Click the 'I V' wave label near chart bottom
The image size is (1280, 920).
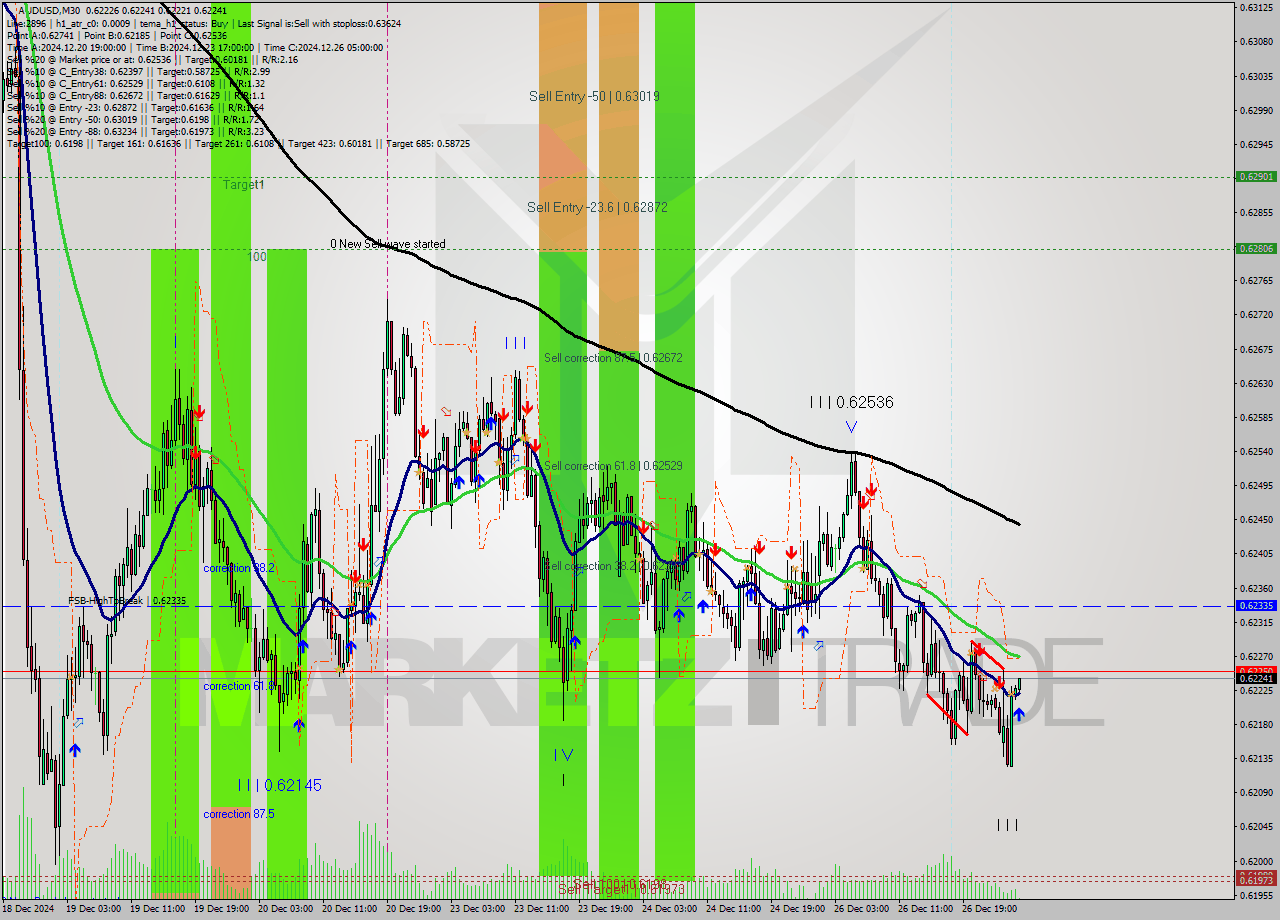click(564, 755)
